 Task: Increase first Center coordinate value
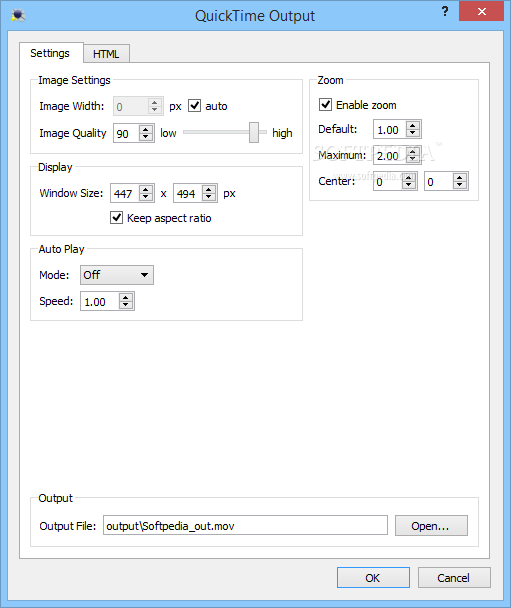tap(409, 177)
